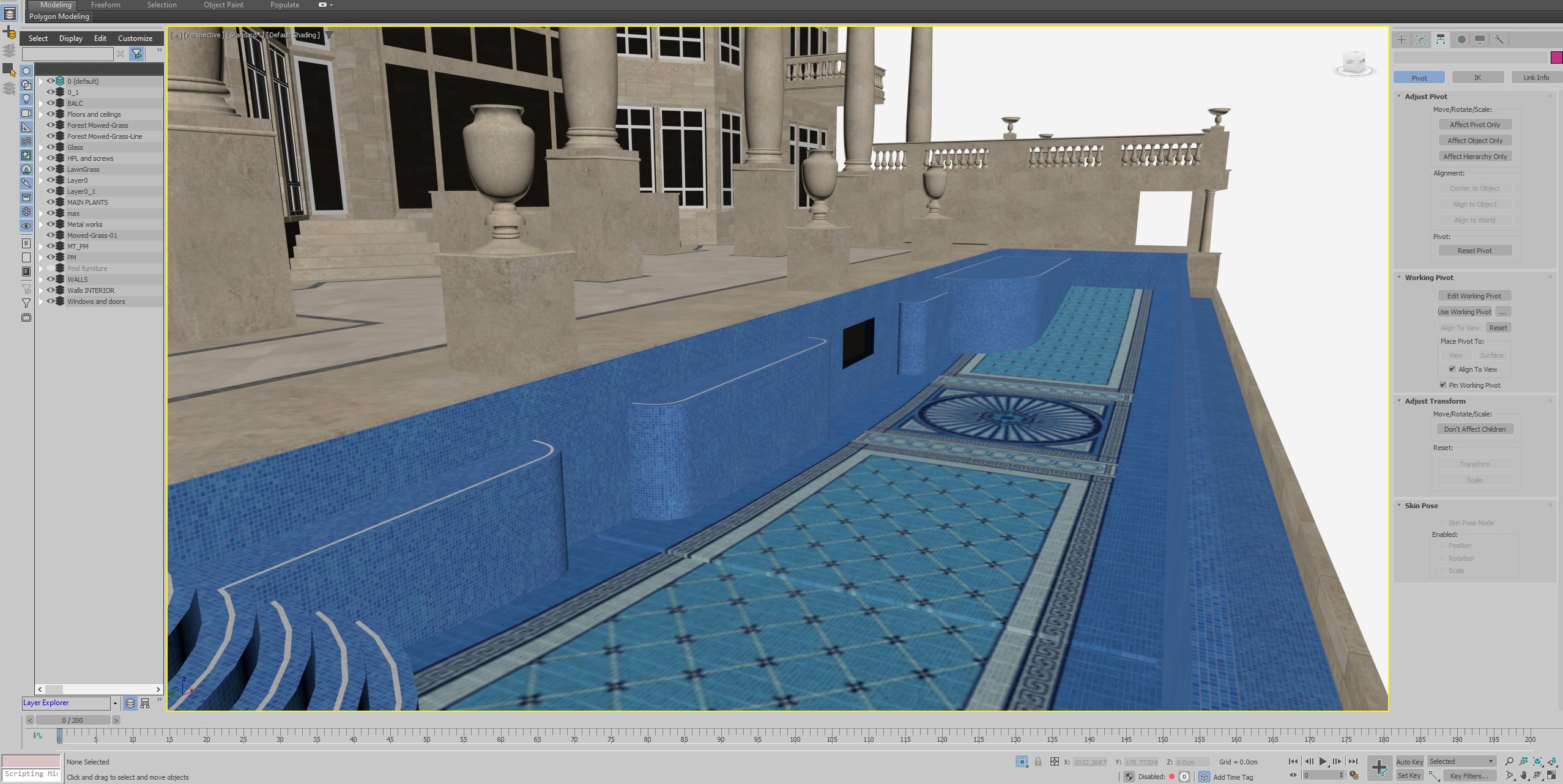This screenshot has height=784, width=1563.
Task: Click the viewport filter funnel icon
Action: click(329, 35)
